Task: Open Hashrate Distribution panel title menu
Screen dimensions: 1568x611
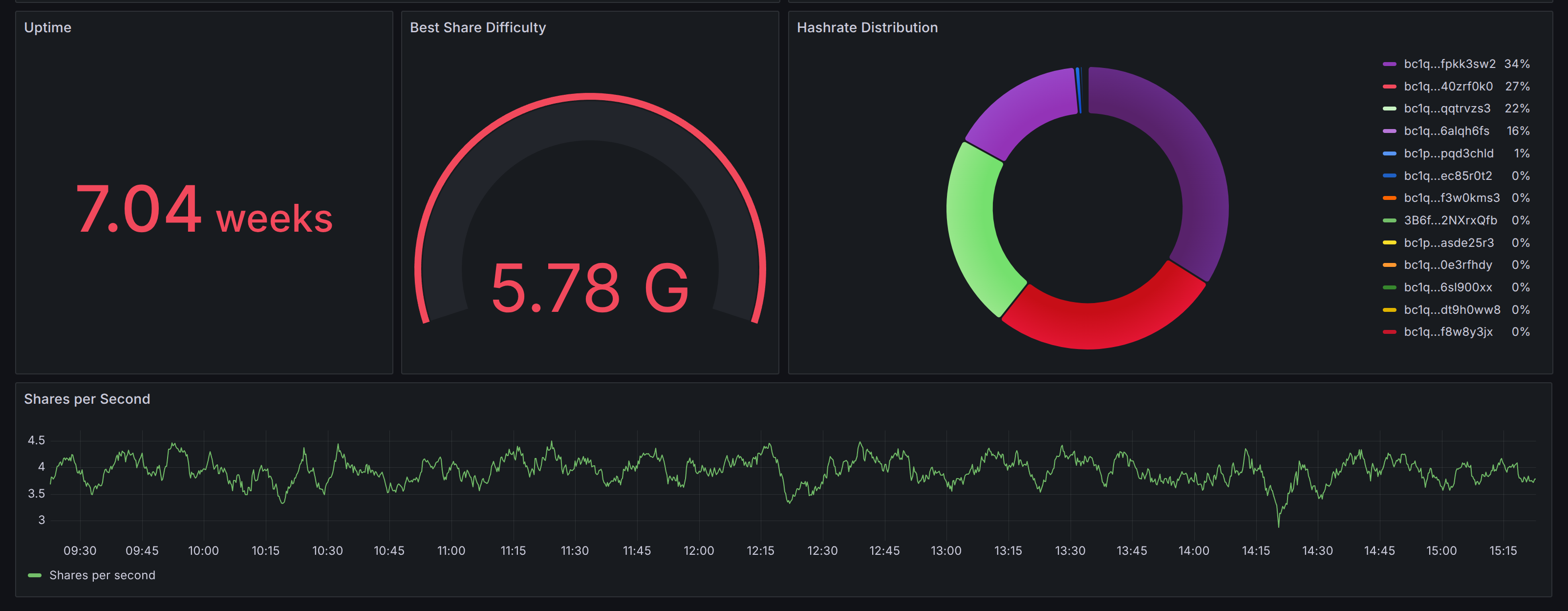Action: (866, 27)
